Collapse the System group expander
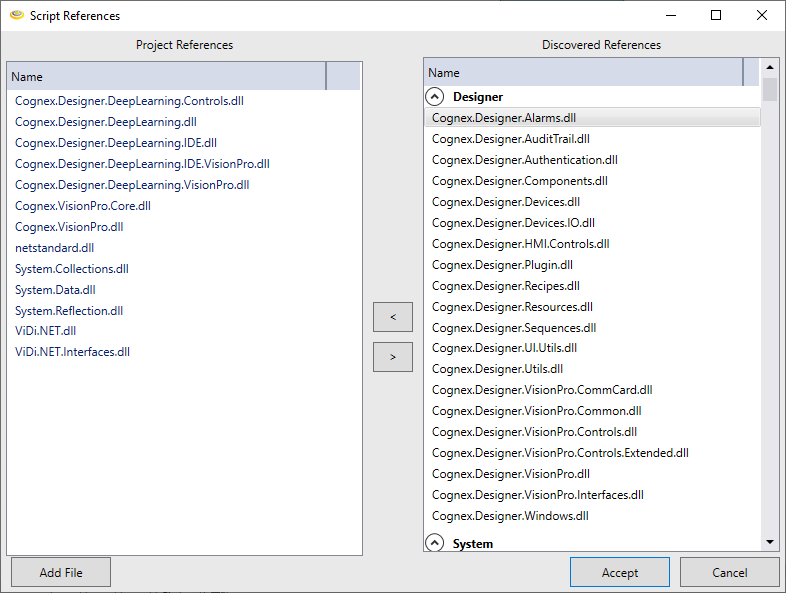786x593 pixels. point(435,543)
